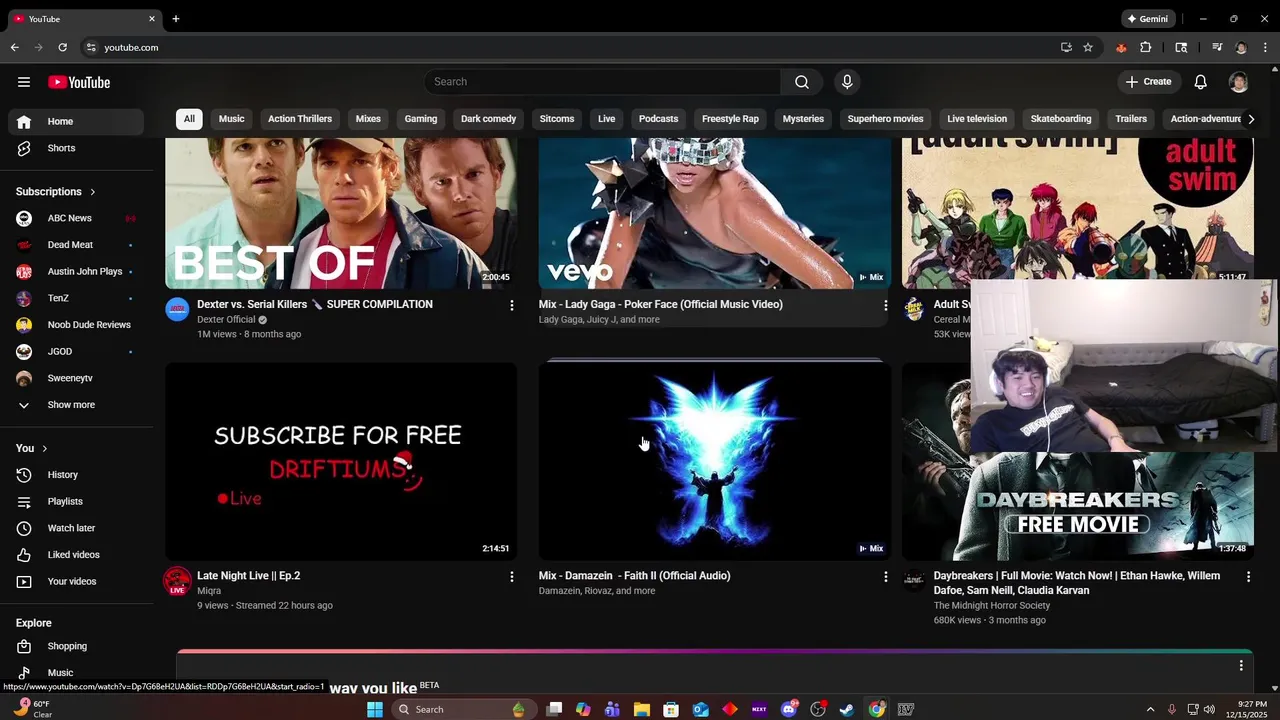The width and height of the screenshot is (1280, 720).
Task: Open the three-dot menu on bottom banner
Action: click(x=1241, y=665)
